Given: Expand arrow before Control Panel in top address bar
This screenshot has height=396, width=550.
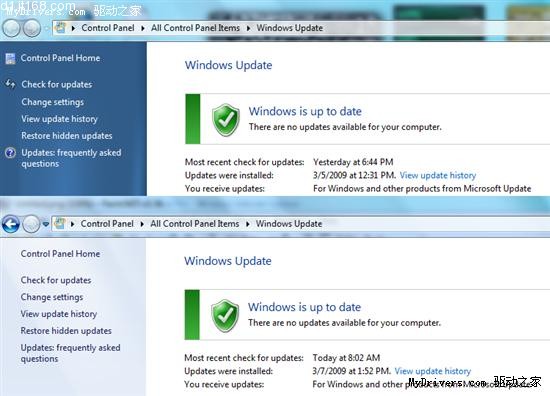Looking at the screenshot, I should tap(73, 28).
